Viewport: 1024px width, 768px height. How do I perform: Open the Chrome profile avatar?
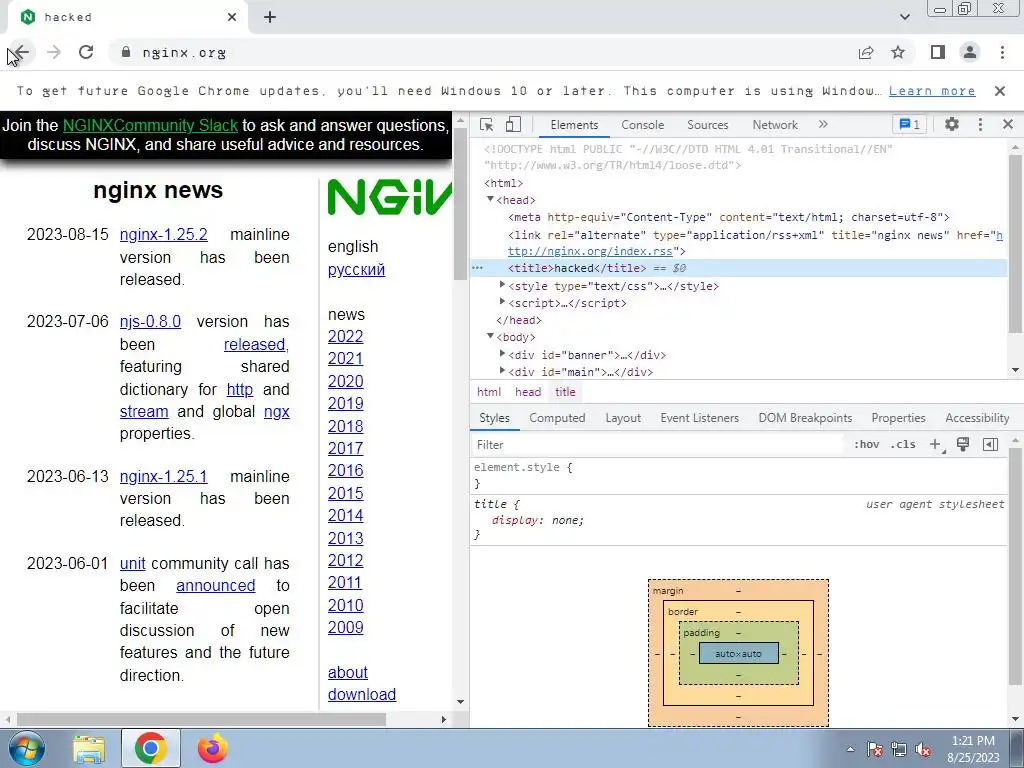(x=970, y=52)
